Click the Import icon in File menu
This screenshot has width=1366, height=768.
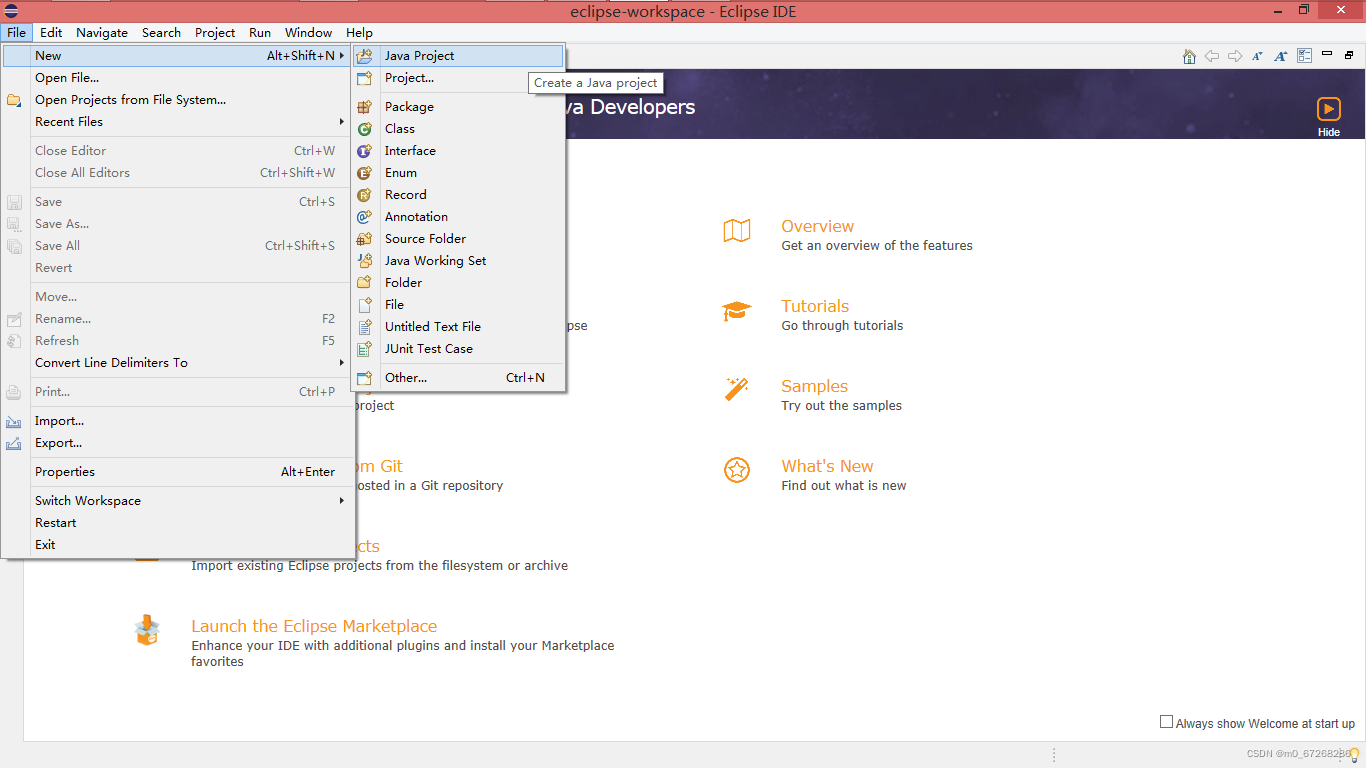(14, 422)
